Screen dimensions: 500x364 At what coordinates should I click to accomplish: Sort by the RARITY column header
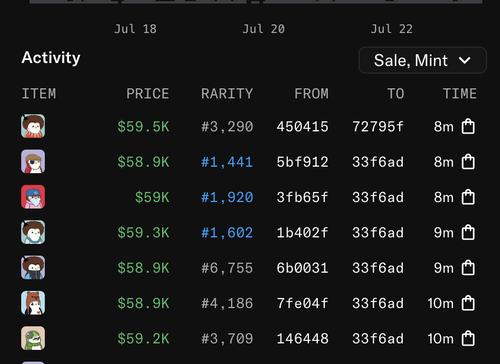227,94
